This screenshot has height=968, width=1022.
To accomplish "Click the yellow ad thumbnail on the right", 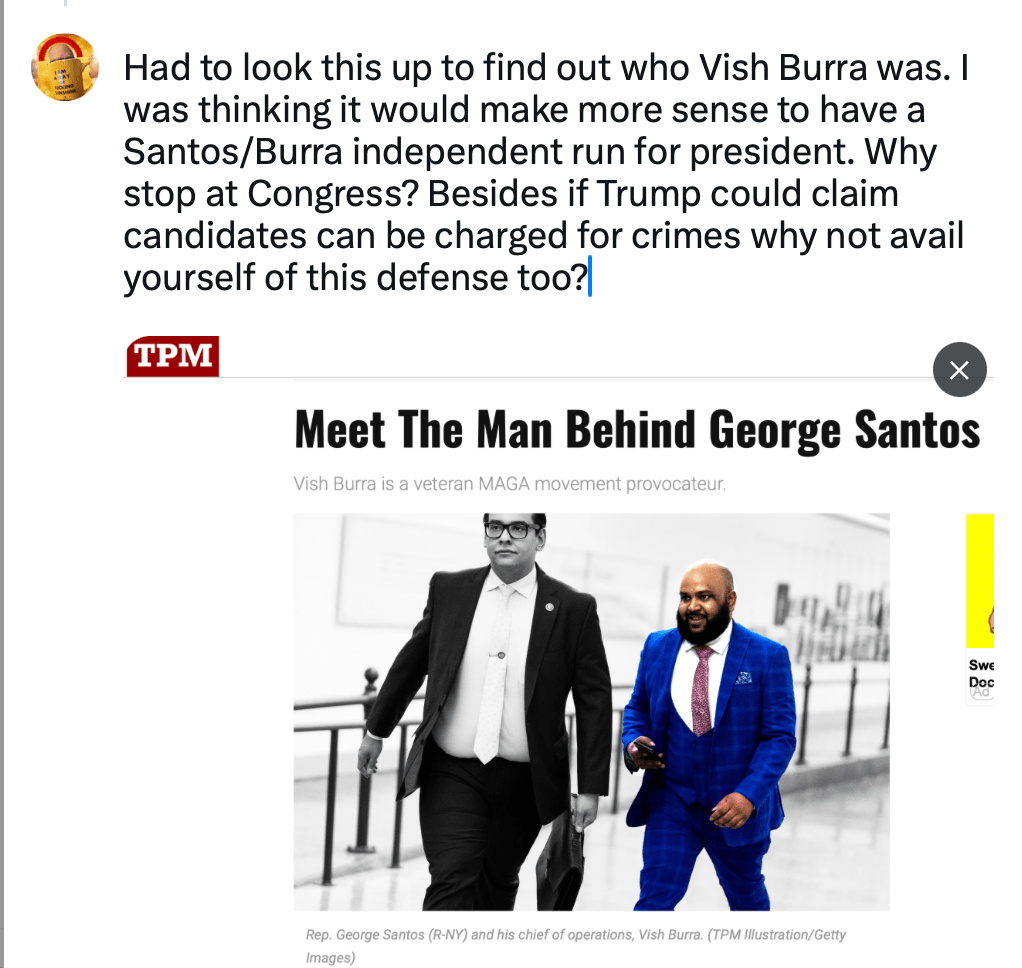I will click(x=980, y=580).
